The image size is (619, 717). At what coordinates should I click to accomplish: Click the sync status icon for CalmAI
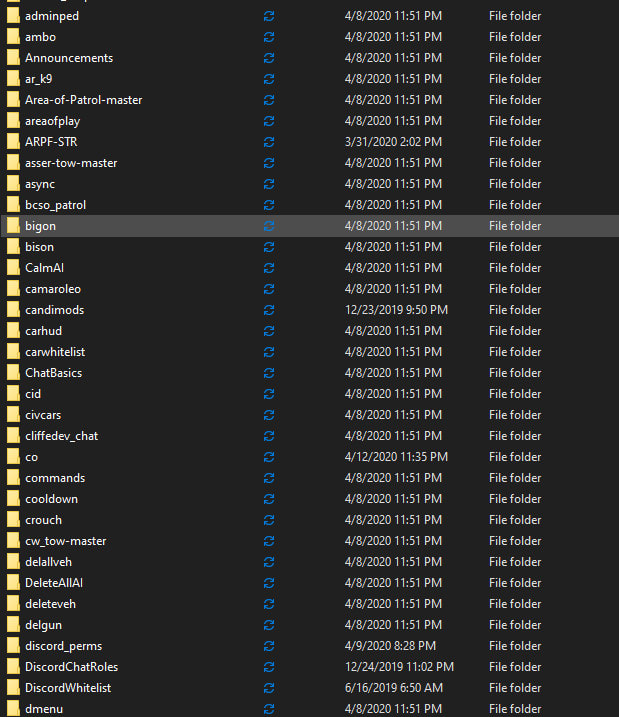tap(269, 268)
